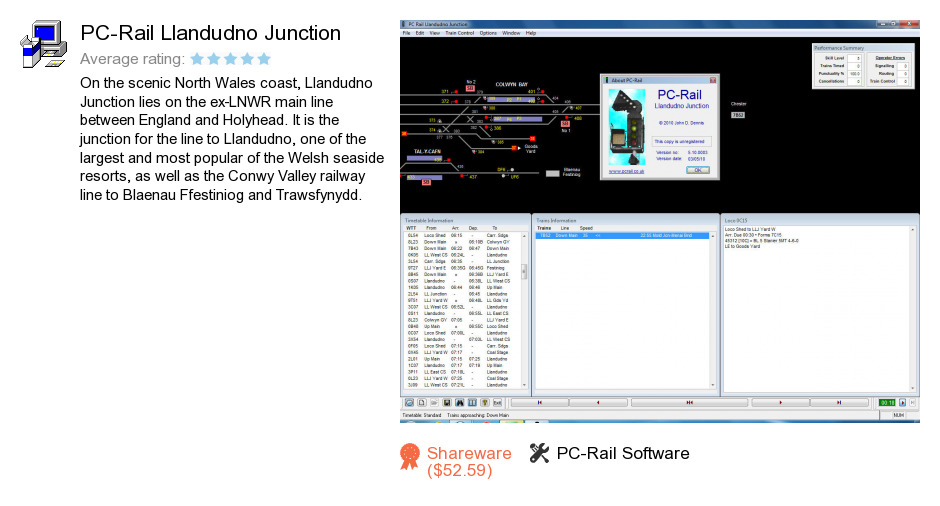The width and height of the screenshot is (940, 506).
Task: Open the www.pcrail.co.uk link
Action: (626, 171)
